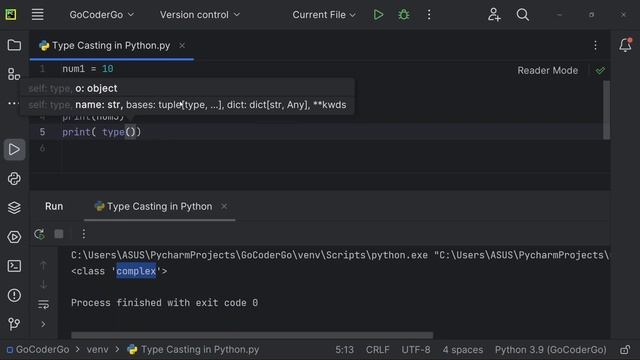This screenshot has width=640, height=360.
Task: Rerun the program with the rerun icon
Action: [x=39, y=234]
